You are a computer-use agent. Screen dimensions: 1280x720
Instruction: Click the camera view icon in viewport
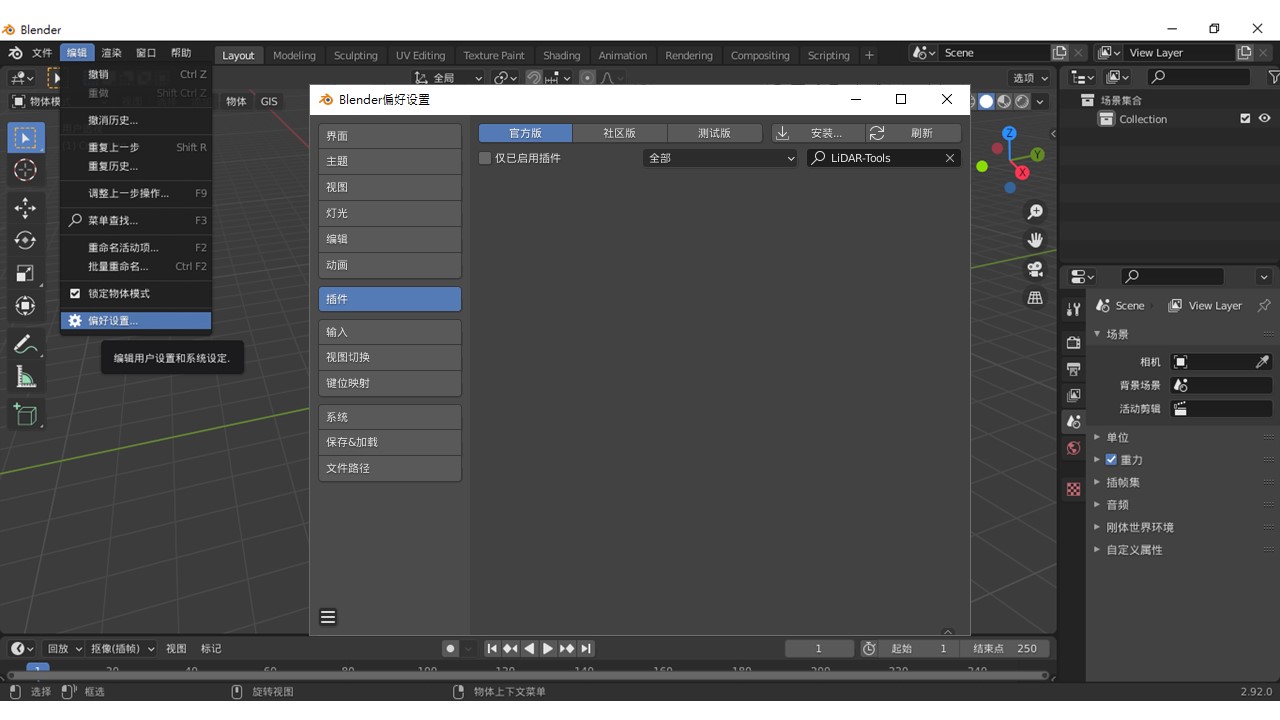(x=1035, y=269)
